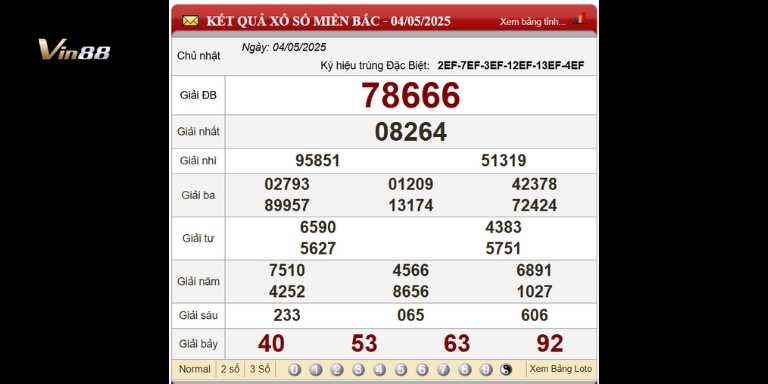Select the number 7 ball filter
The width and height of the screenshot is (768, 384).
pyautogui.click(x=443, y=370)
